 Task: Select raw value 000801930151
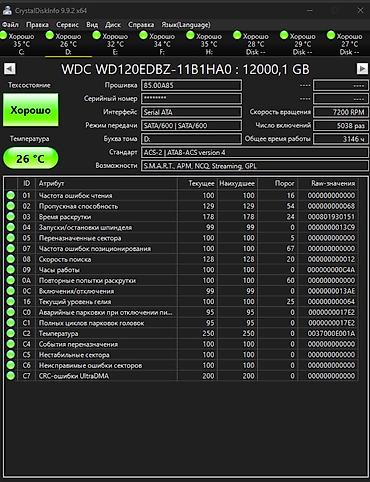pos(332,217)
